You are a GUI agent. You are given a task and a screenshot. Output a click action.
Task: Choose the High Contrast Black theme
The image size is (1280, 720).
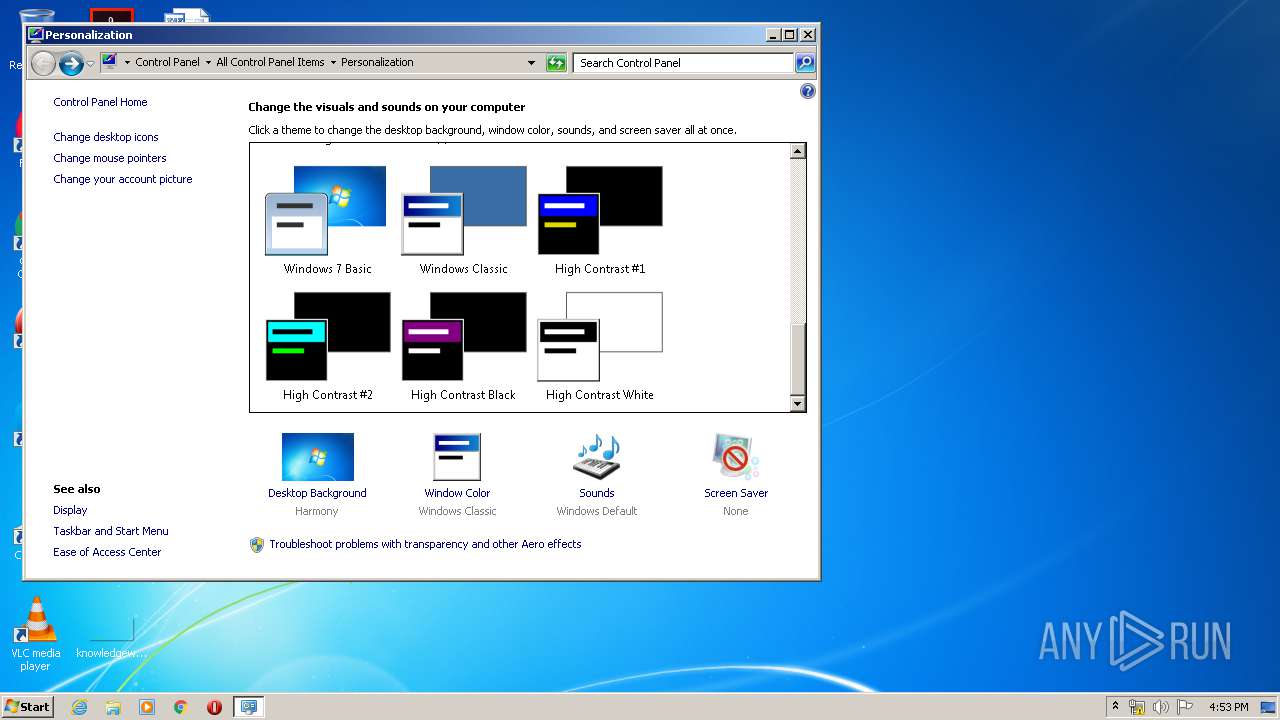(463, 347)
